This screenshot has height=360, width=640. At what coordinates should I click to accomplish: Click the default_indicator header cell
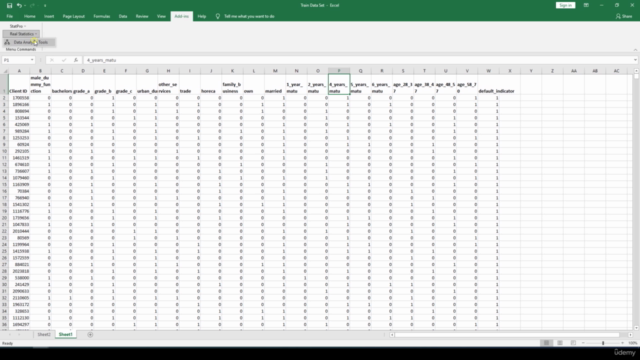[x=488, y=84]
